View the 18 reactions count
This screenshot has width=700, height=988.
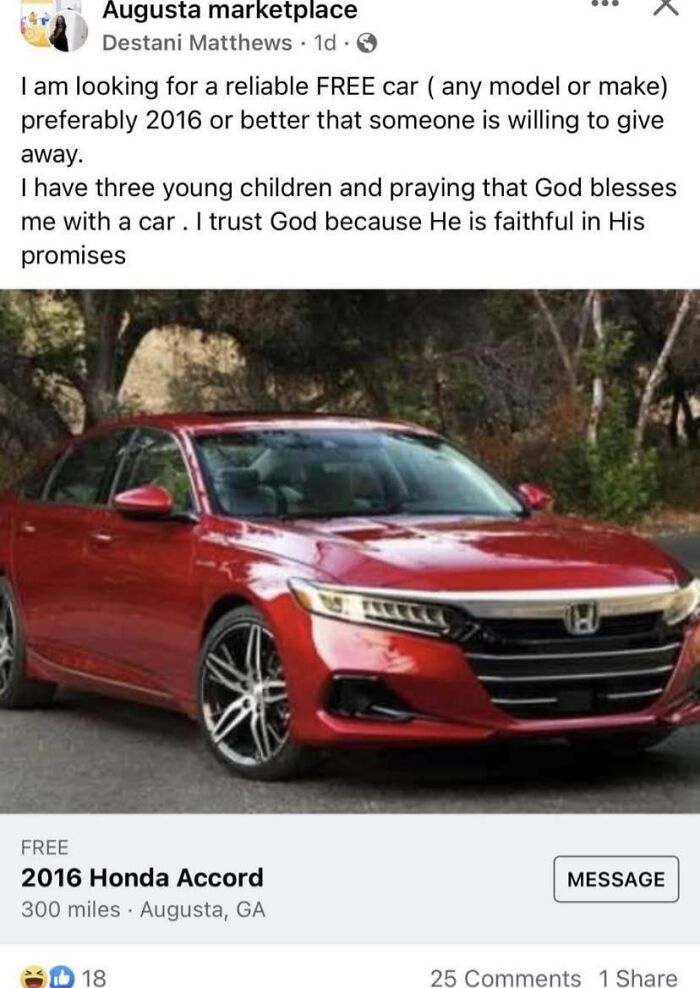pyautogui.click(x=94, y=978)
